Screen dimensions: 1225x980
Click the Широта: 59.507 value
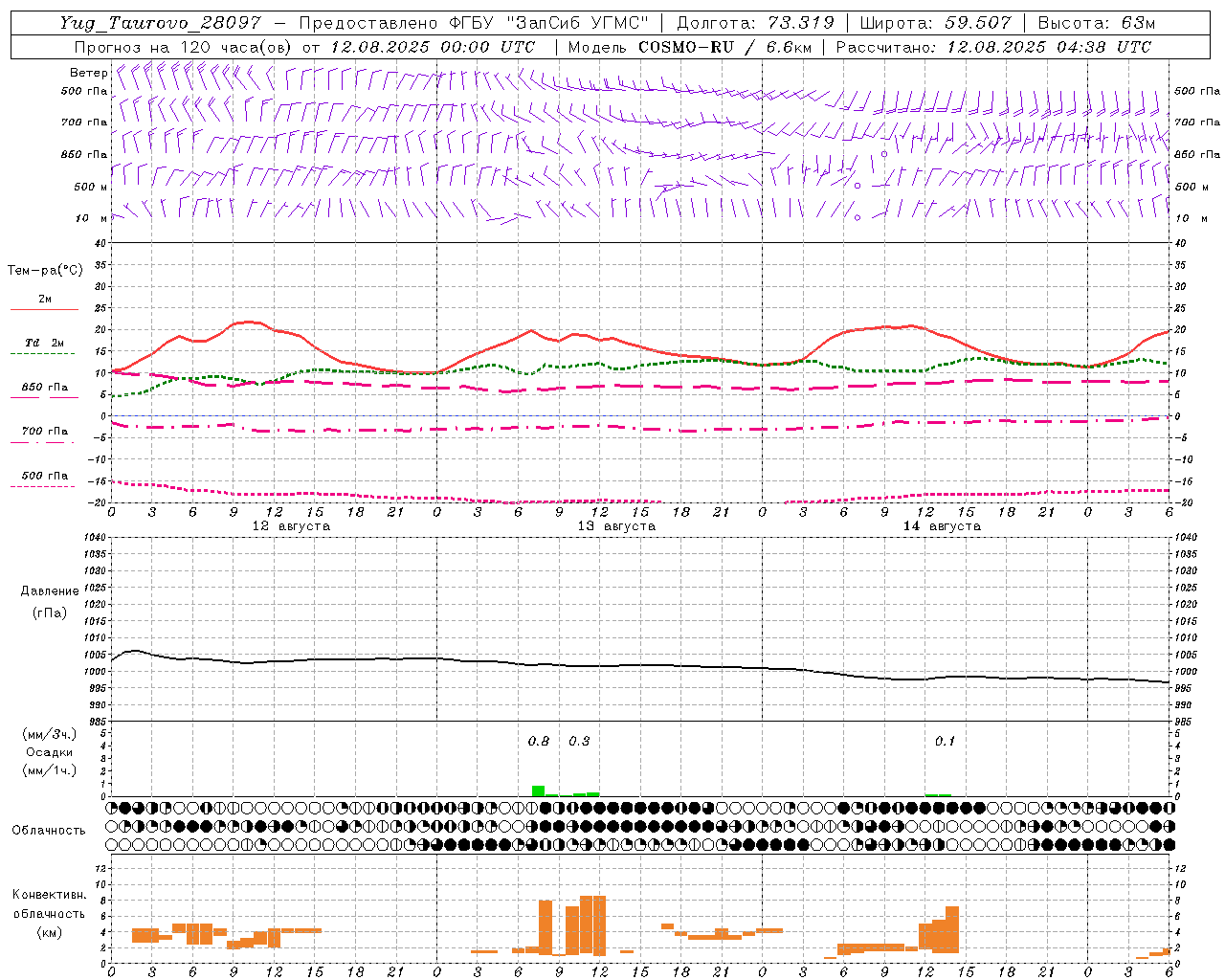(x=935, y=22)
